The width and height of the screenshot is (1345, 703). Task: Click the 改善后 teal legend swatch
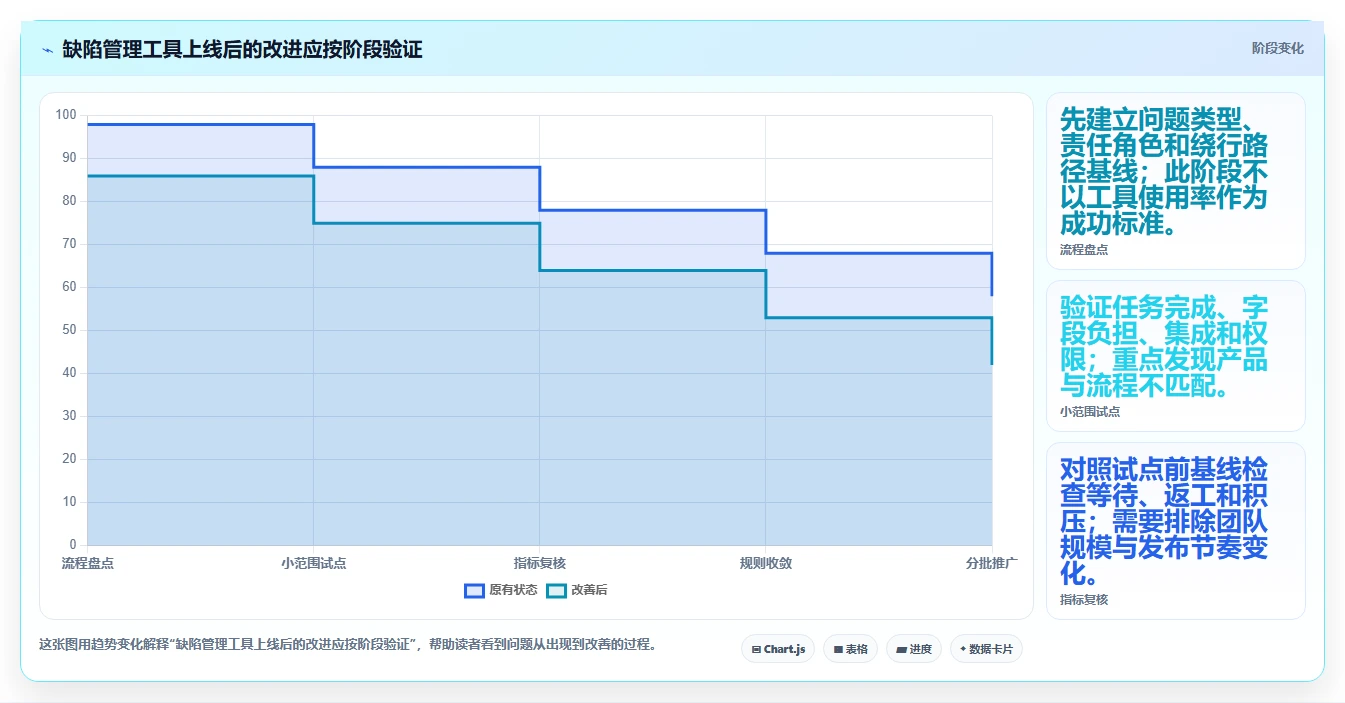(x=556, y=590)
